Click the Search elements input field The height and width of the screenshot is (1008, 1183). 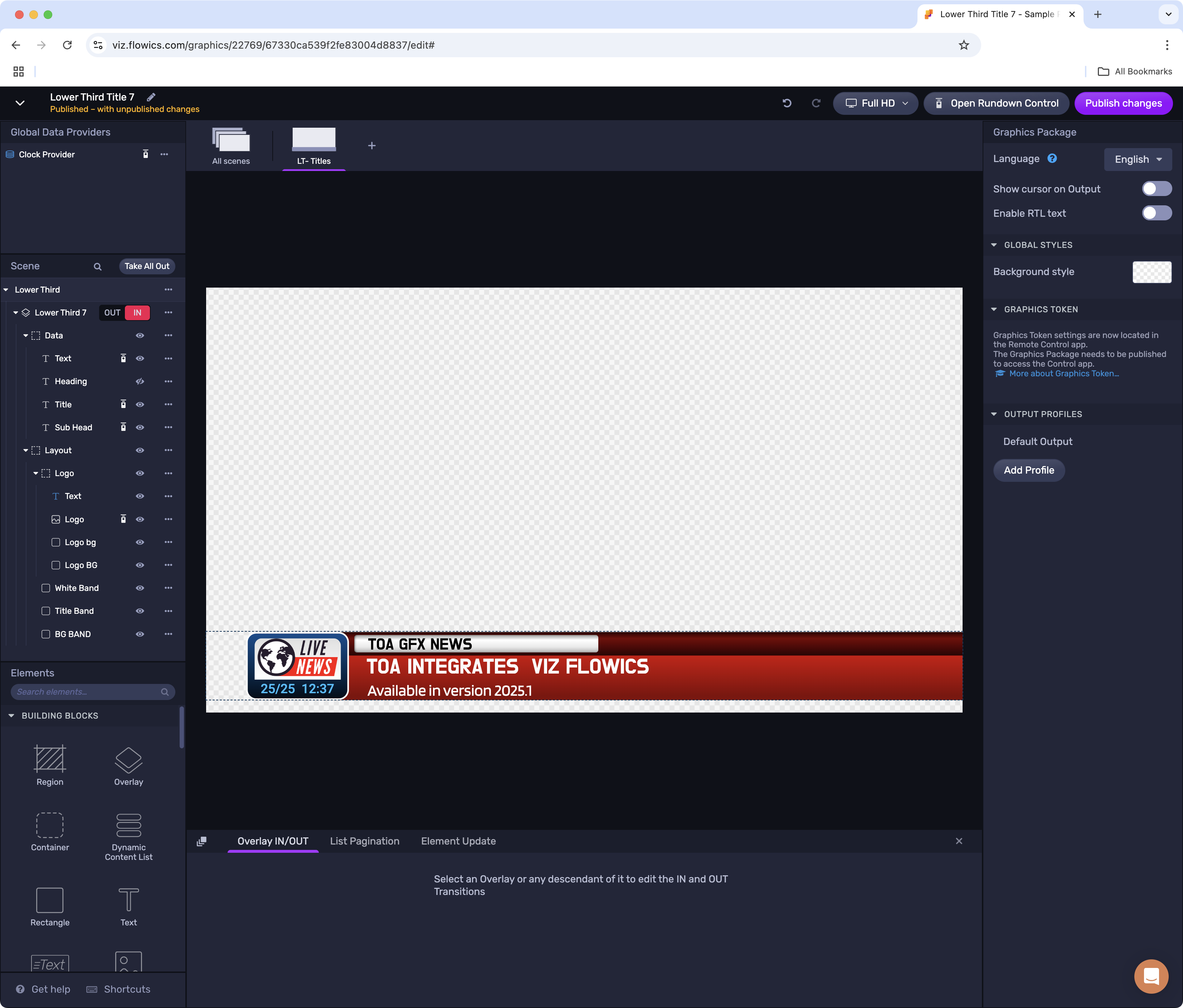coord(93,692)
